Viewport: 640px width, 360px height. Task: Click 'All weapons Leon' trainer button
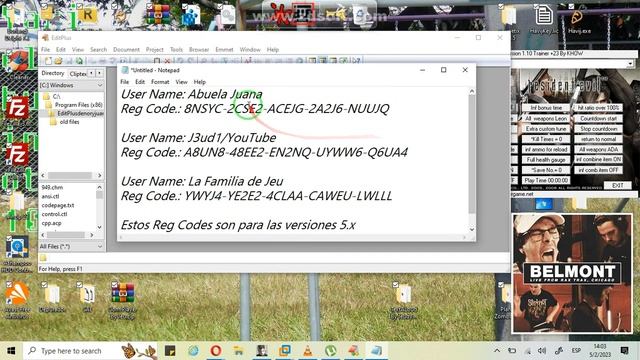pyautogui.click(x=546, y=118)
